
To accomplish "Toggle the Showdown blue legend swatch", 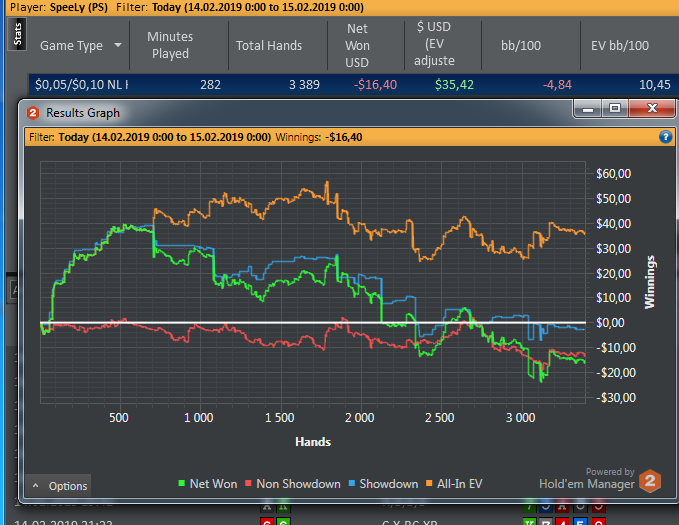I will tap(352, 483).
